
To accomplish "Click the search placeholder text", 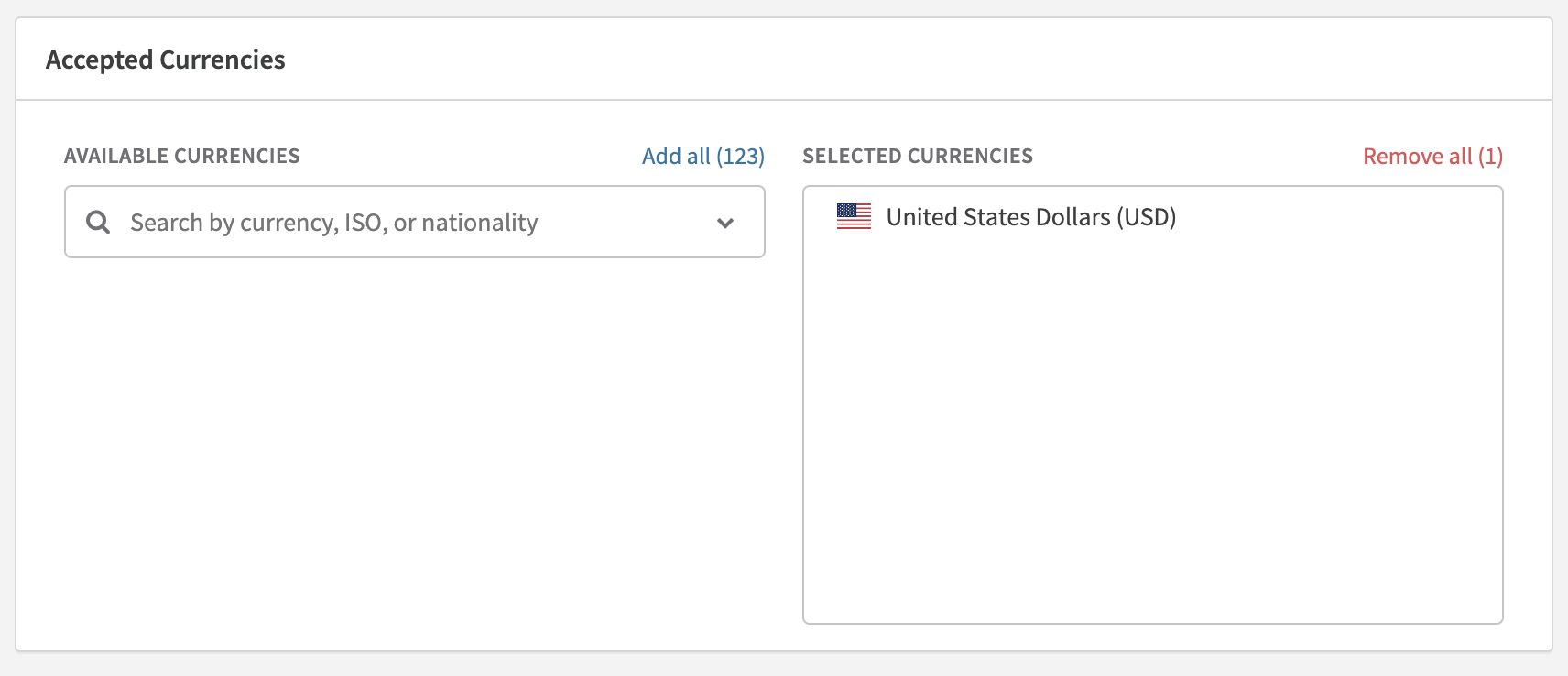I will 333,223.
